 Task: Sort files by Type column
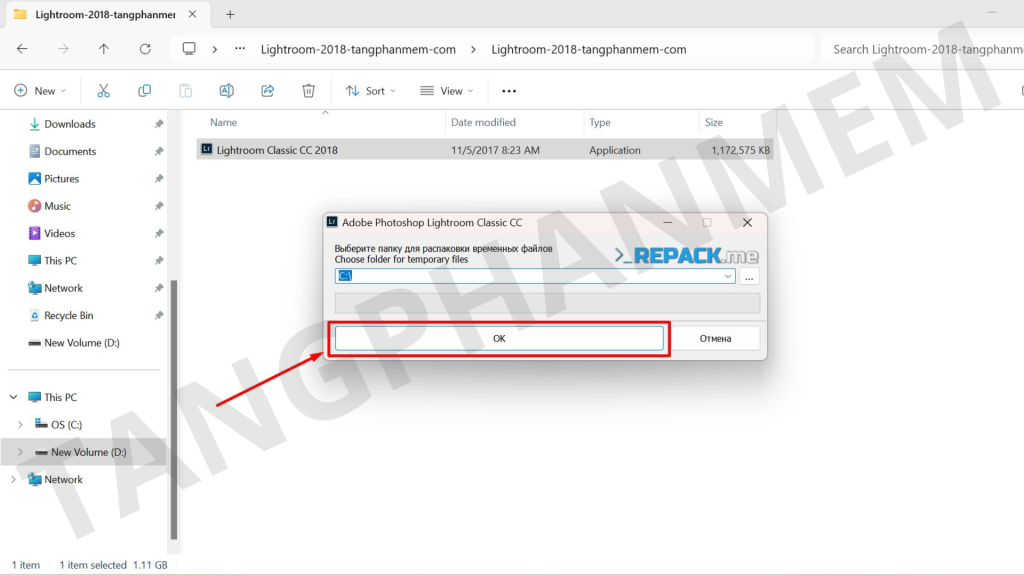click(x=600, y=122)
